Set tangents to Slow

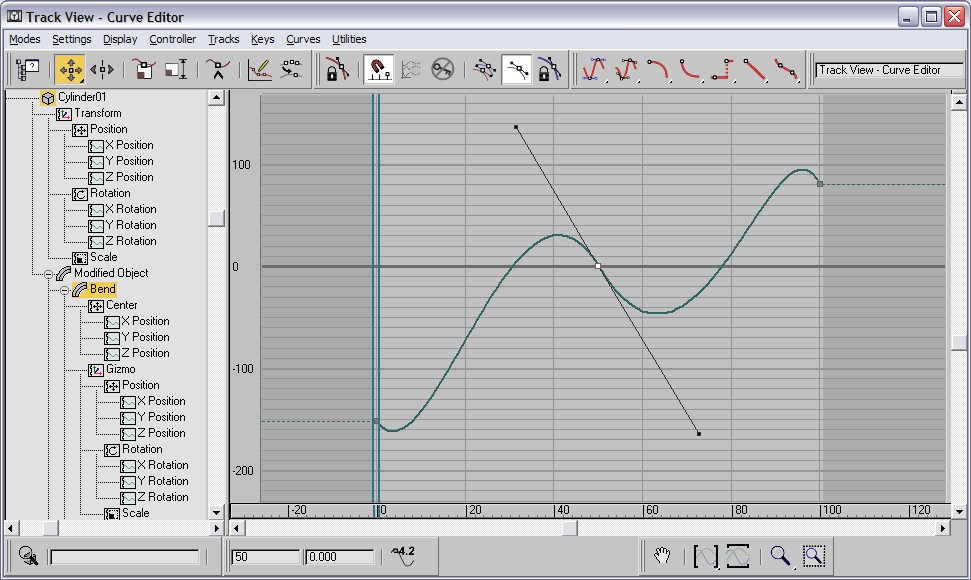coord(690,69)
